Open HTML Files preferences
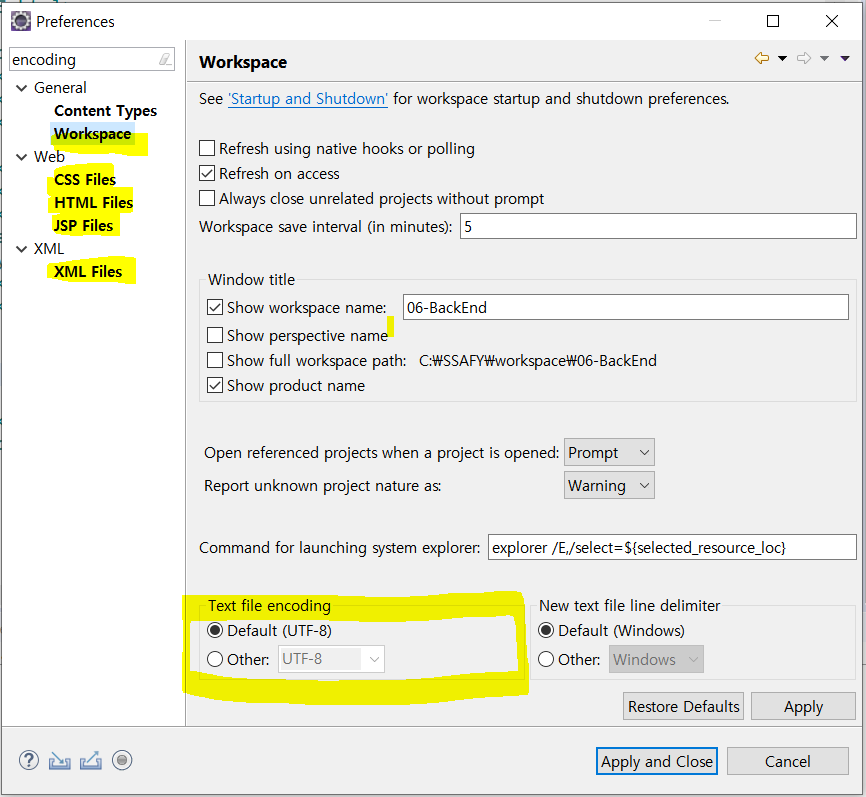 (93, 203)
